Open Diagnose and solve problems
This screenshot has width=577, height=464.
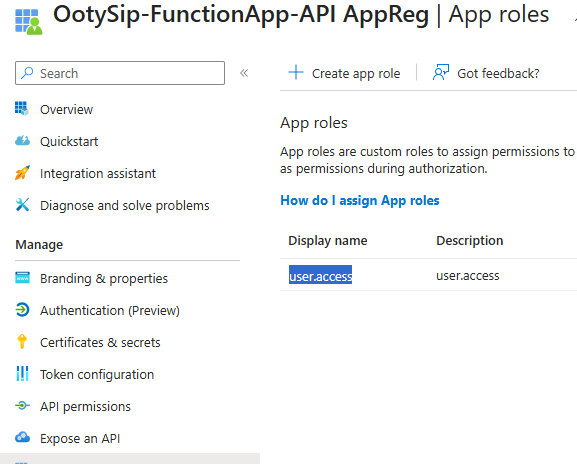(125, 205)
